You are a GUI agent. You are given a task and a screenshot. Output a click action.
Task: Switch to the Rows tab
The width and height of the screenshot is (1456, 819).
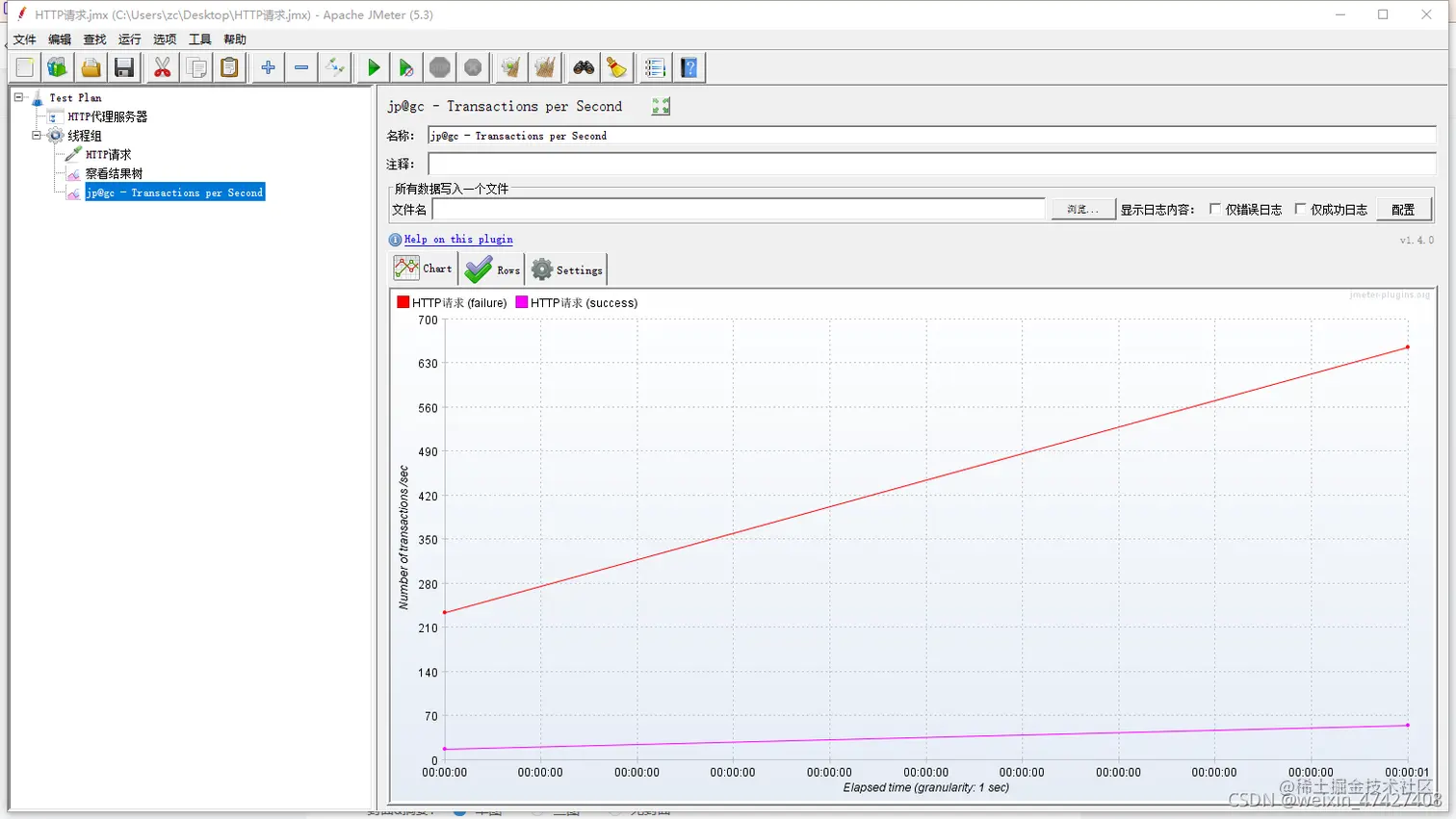[492, 269]
